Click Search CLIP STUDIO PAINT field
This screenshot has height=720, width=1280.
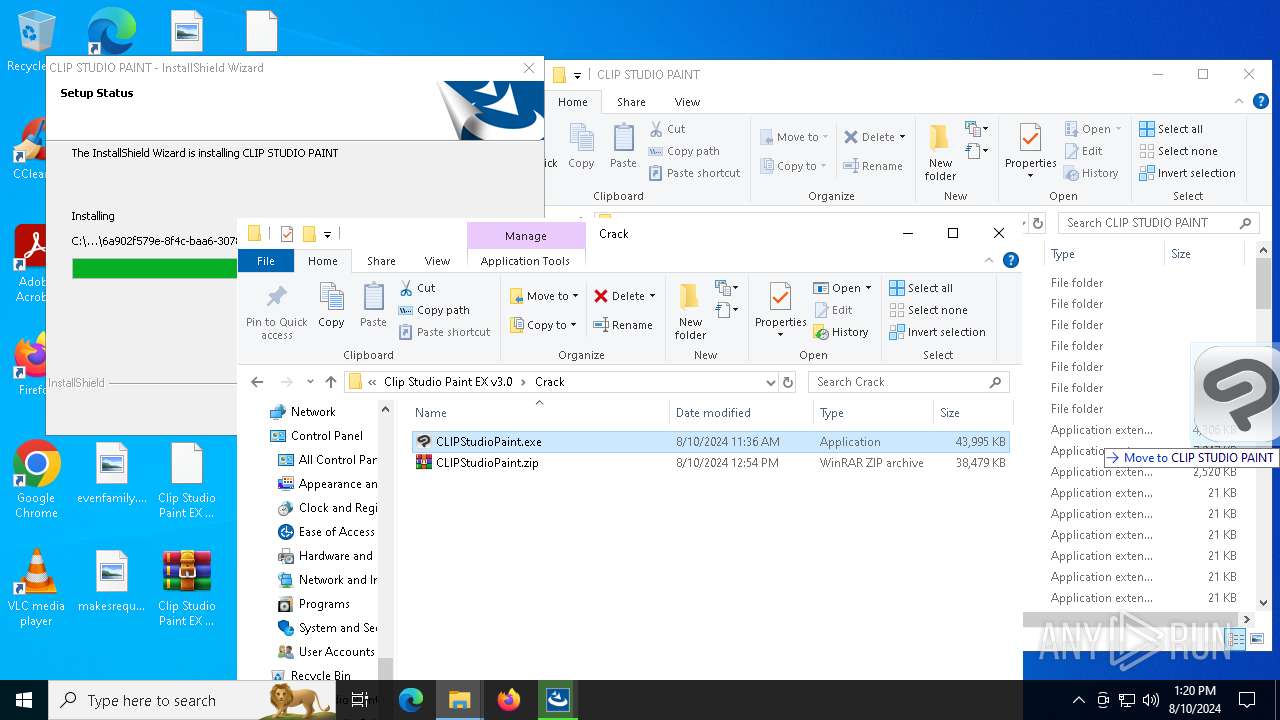coord(1158,223)
